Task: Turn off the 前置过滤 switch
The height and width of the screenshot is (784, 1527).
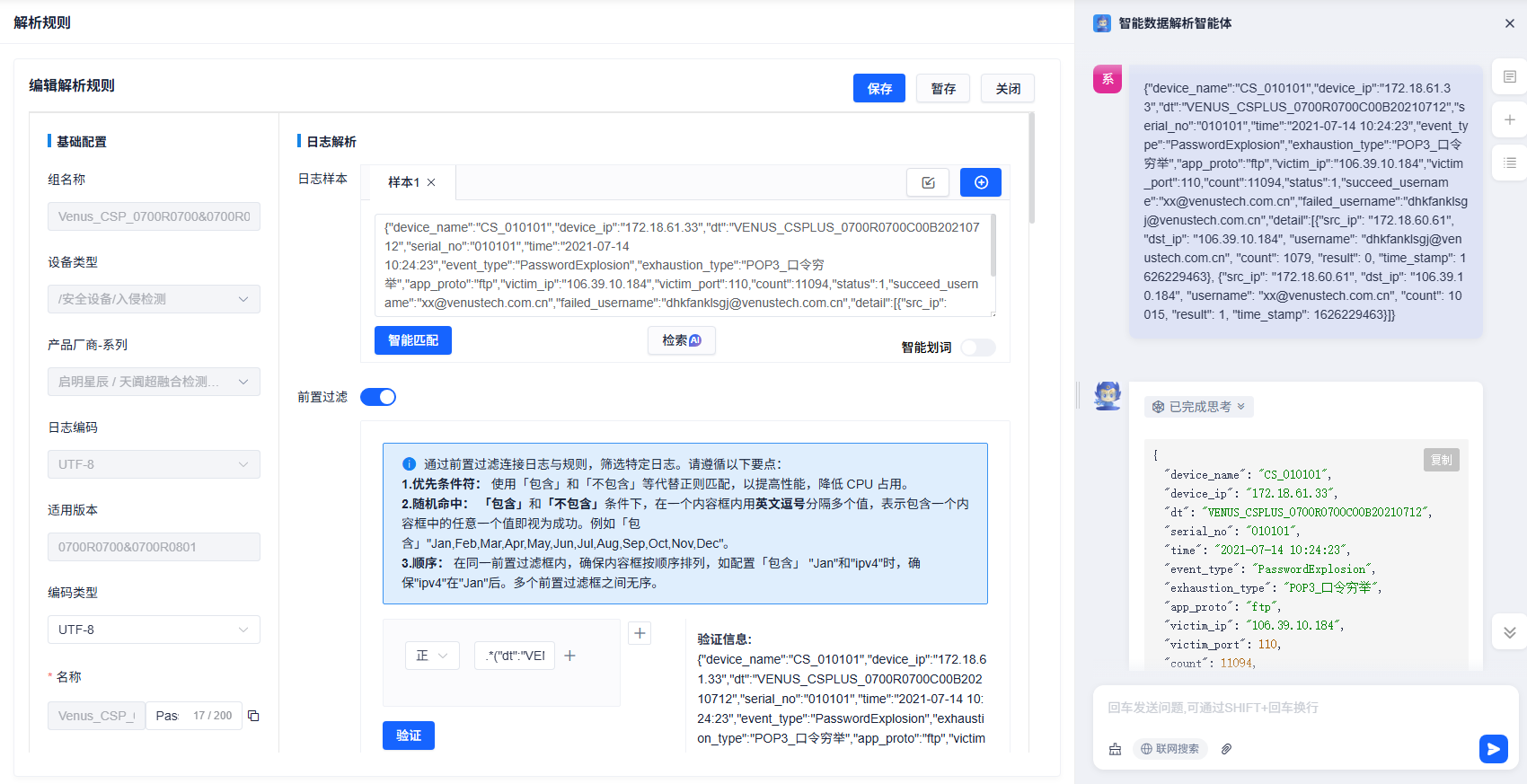Action: coord(378,397)
